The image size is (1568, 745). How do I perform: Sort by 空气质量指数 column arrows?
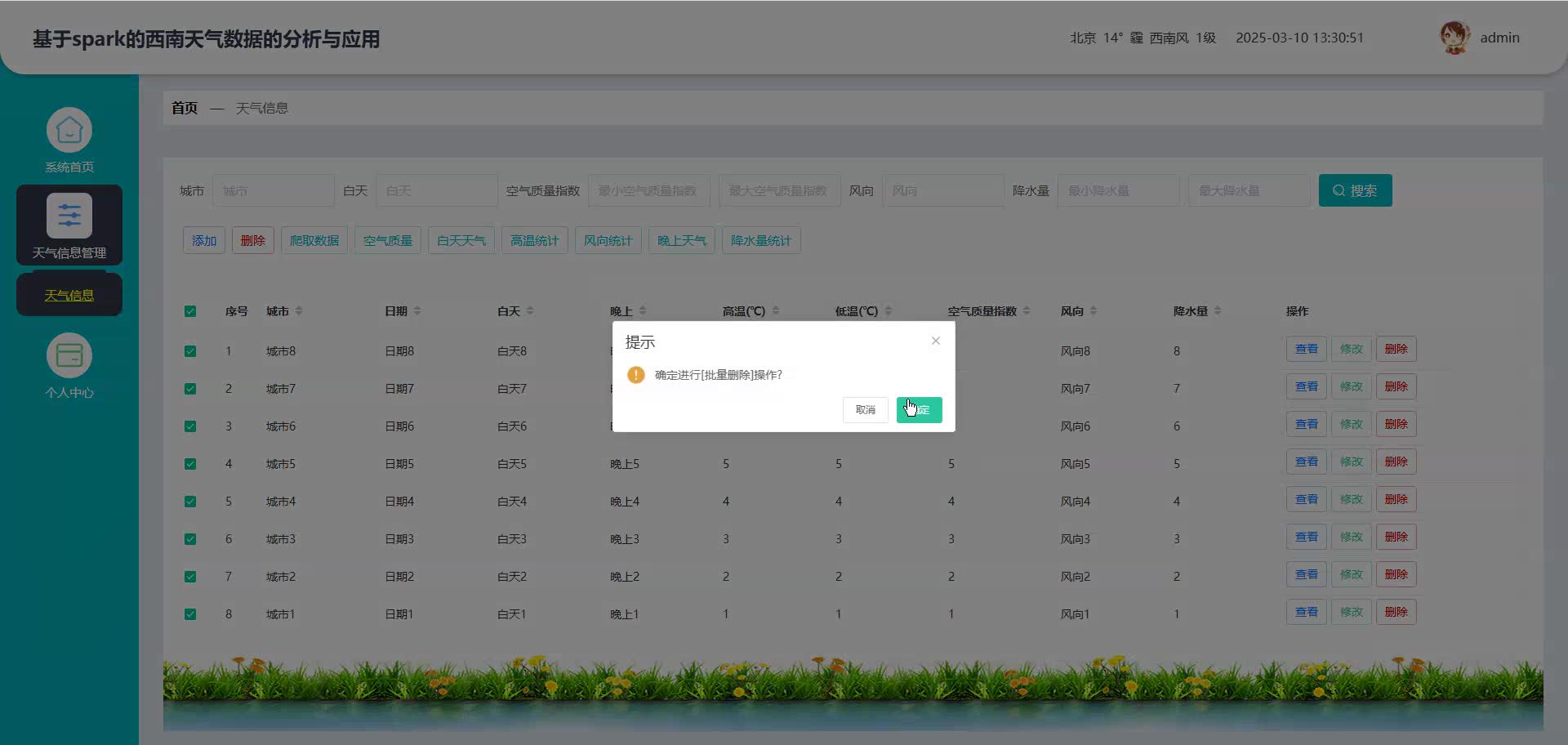point(1027,311)
